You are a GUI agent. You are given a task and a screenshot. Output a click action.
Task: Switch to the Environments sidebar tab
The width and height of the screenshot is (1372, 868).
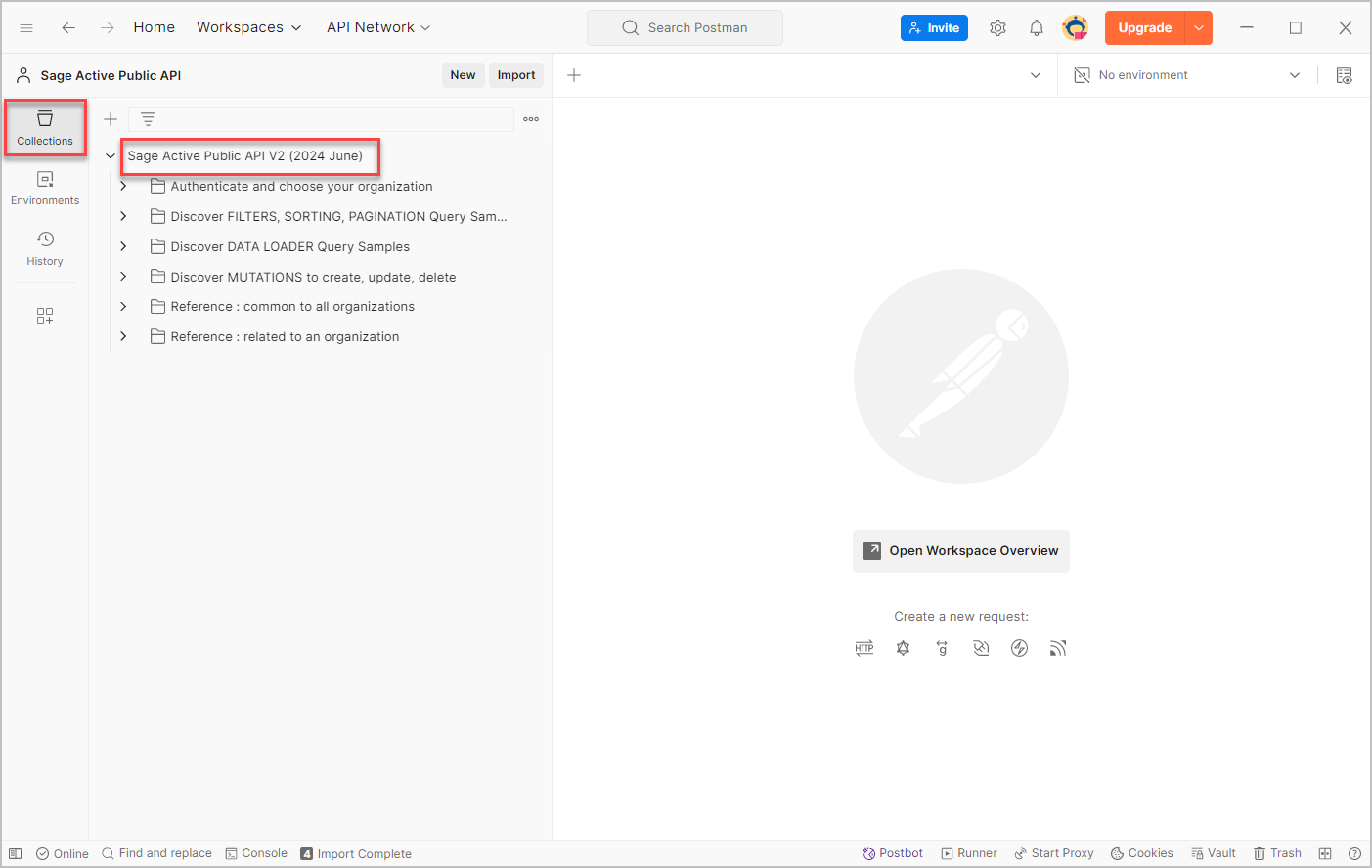pyautogui.click(x=45, y=188)
